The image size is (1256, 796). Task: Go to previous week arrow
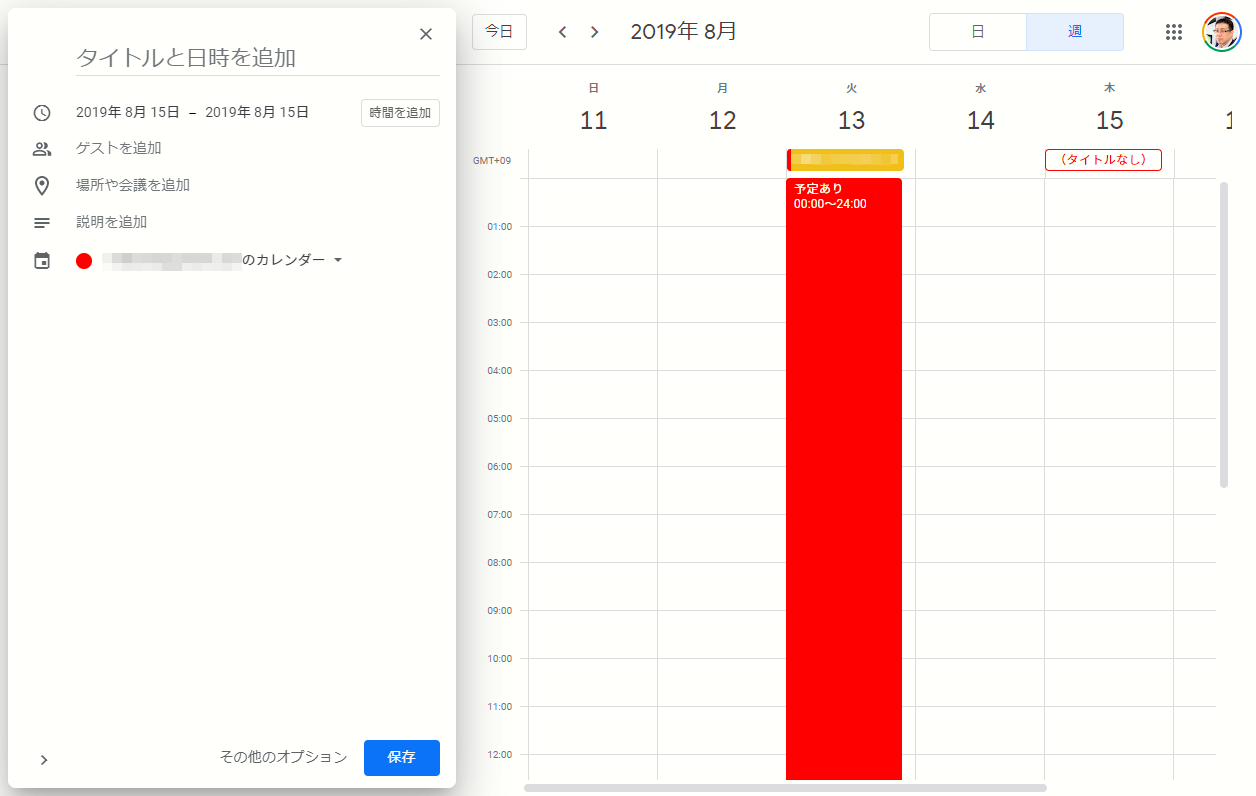point(563,32)
